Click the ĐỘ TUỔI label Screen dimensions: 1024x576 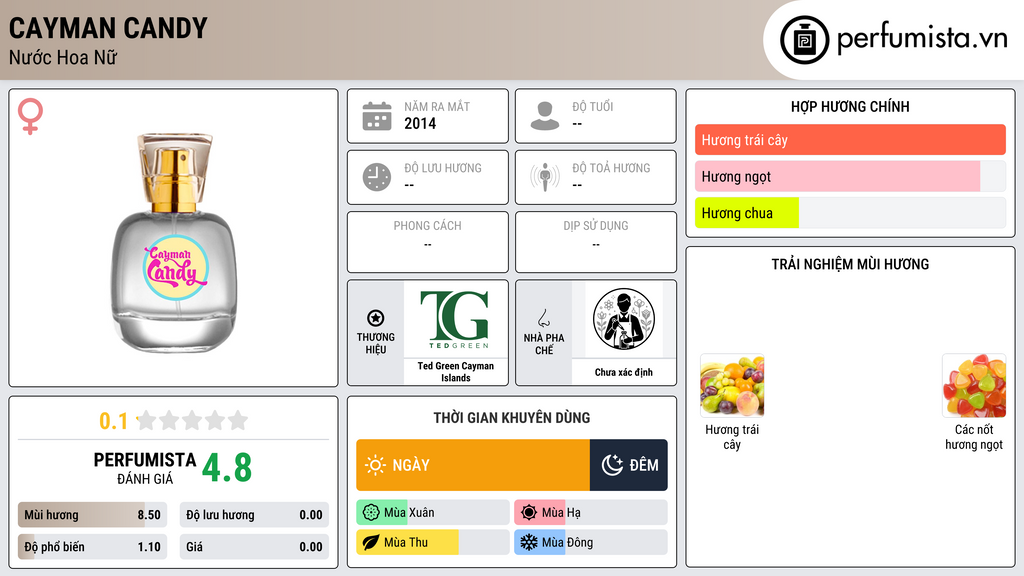(592, 106)
